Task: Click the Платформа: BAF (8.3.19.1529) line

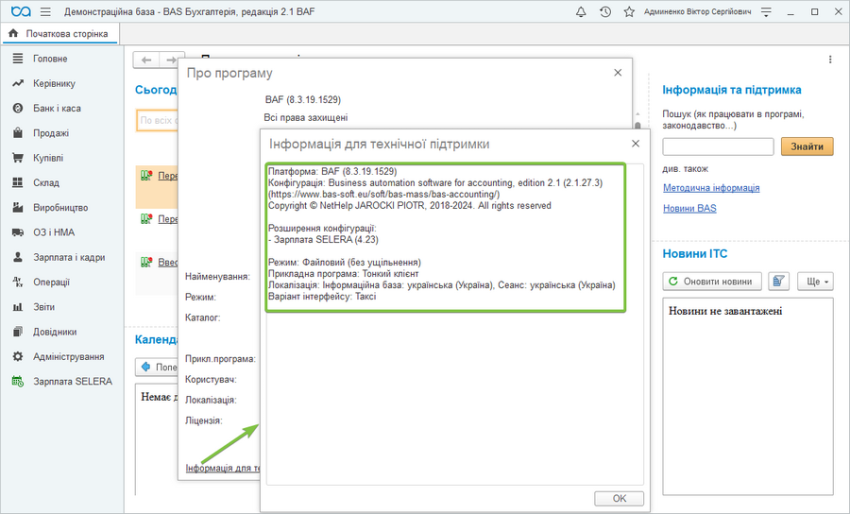Action: point(332,171)
